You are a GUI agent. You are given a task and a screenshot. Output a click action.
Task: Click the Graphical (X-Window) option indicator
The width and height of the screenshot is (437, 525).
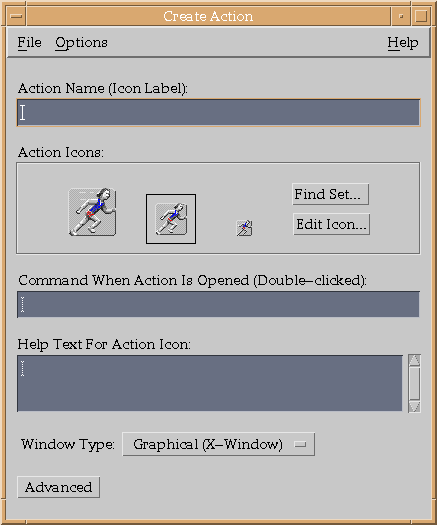[x=300, y=445]
